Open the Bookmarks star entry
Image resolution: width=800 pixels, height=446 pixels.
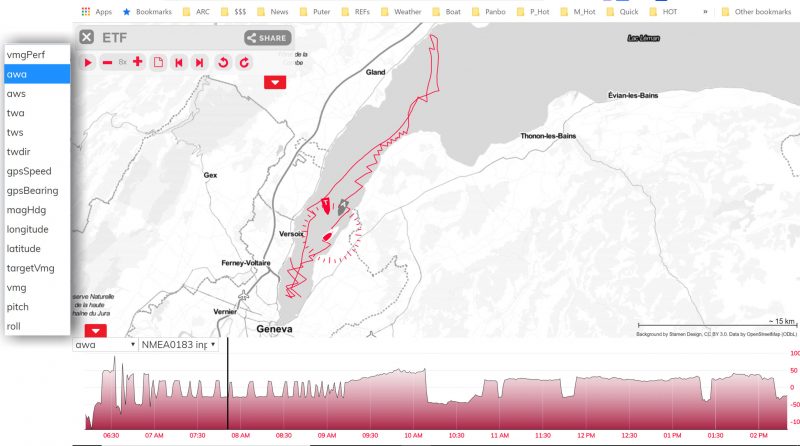tap(147, 11)
